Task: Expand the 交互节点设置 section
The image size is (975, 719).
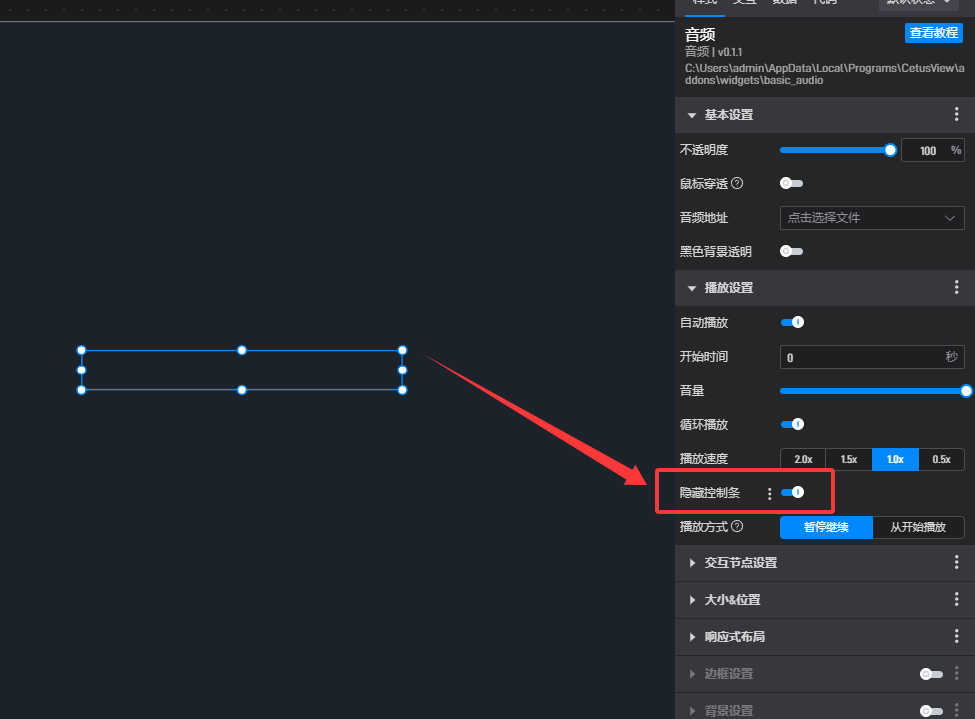Action: click(x=692, y=563)
